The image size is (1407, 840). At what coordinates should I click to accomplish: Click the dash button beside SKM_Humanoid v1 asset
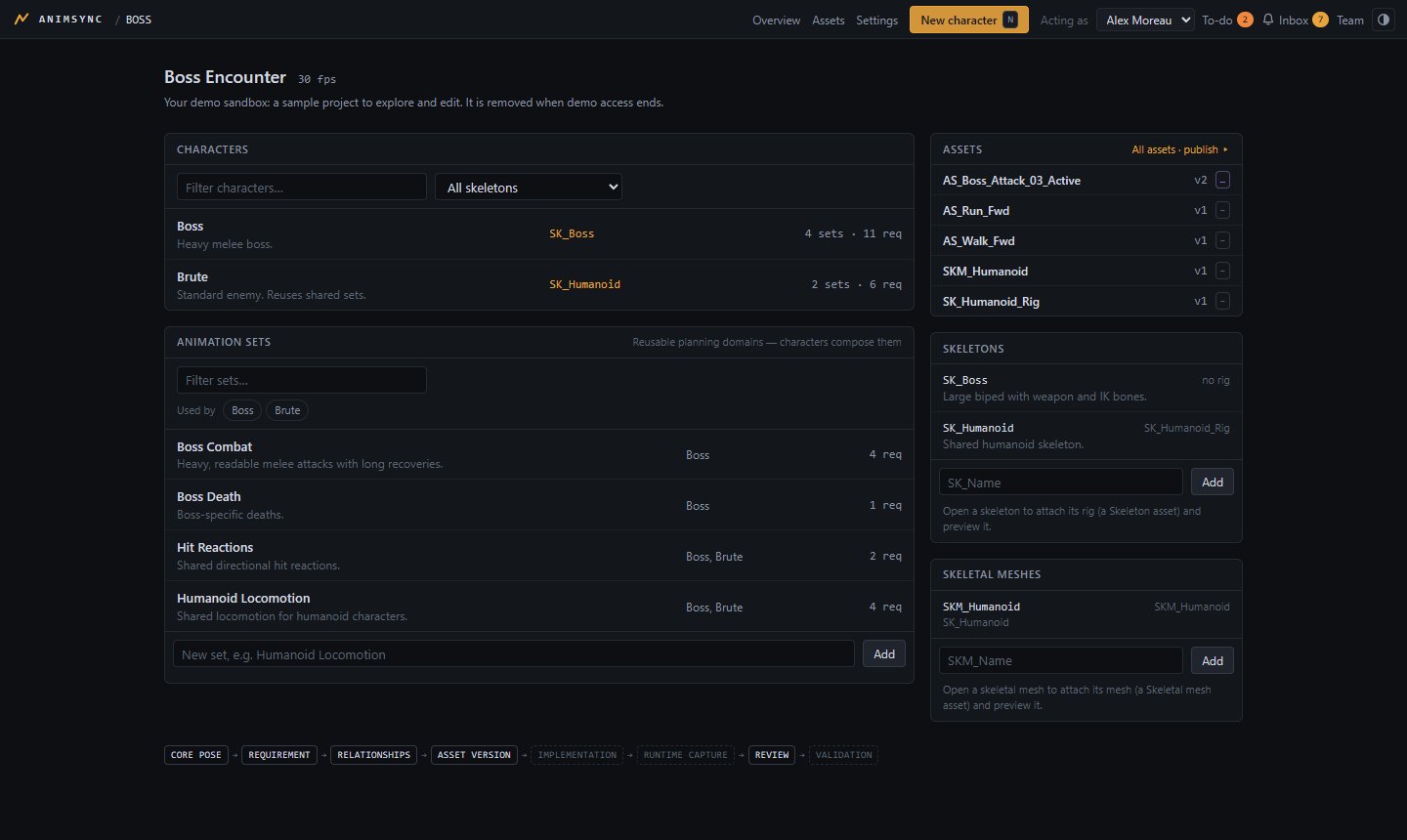1222,272
